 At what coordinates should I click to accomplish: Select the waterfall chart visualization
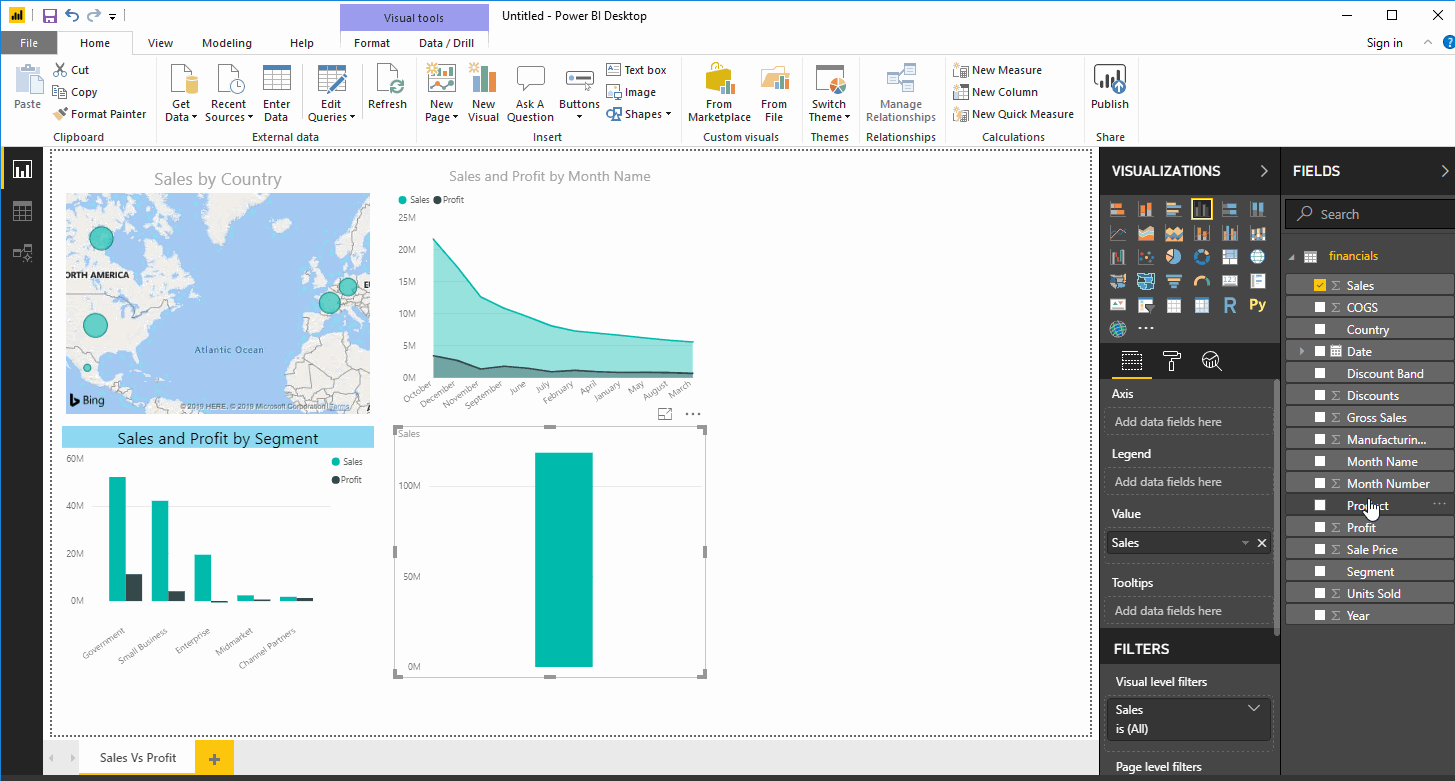1118,257
